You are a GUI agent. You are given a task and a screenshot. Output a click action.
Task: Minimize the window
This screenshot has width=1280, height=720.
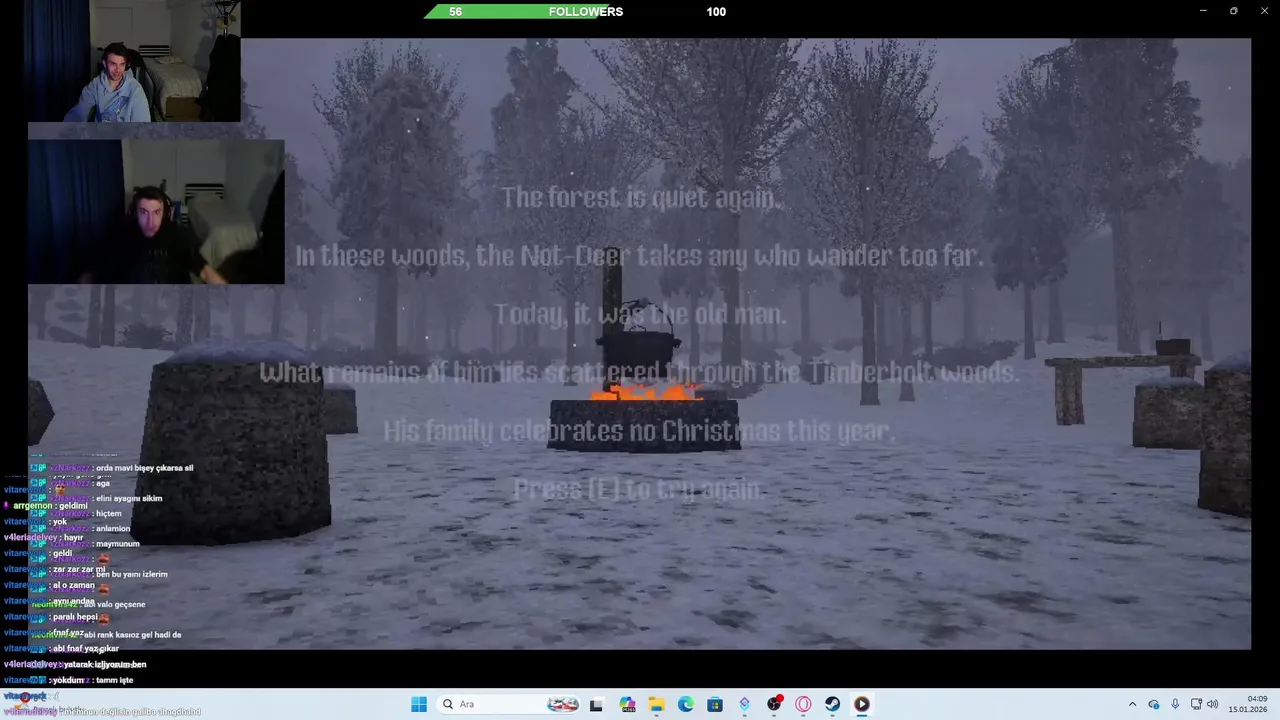[1203, 11]
